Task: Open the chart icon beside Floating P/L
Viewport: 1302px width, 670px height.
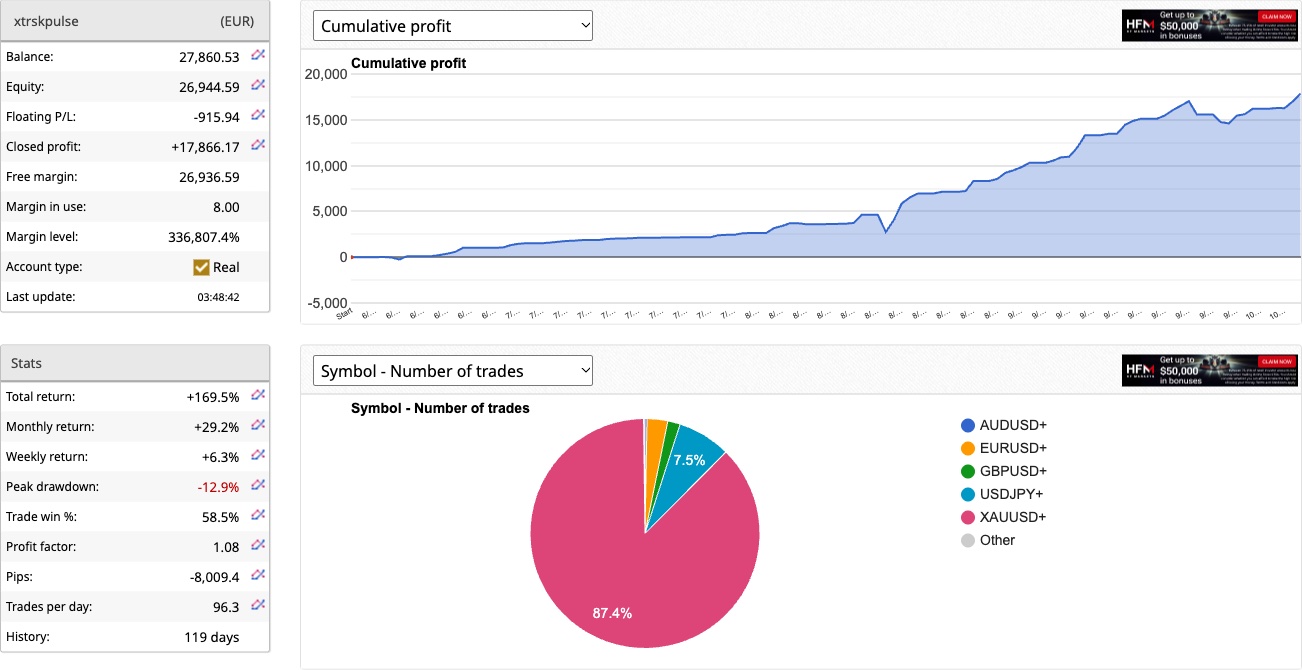Action: click(x=258, y=116)
